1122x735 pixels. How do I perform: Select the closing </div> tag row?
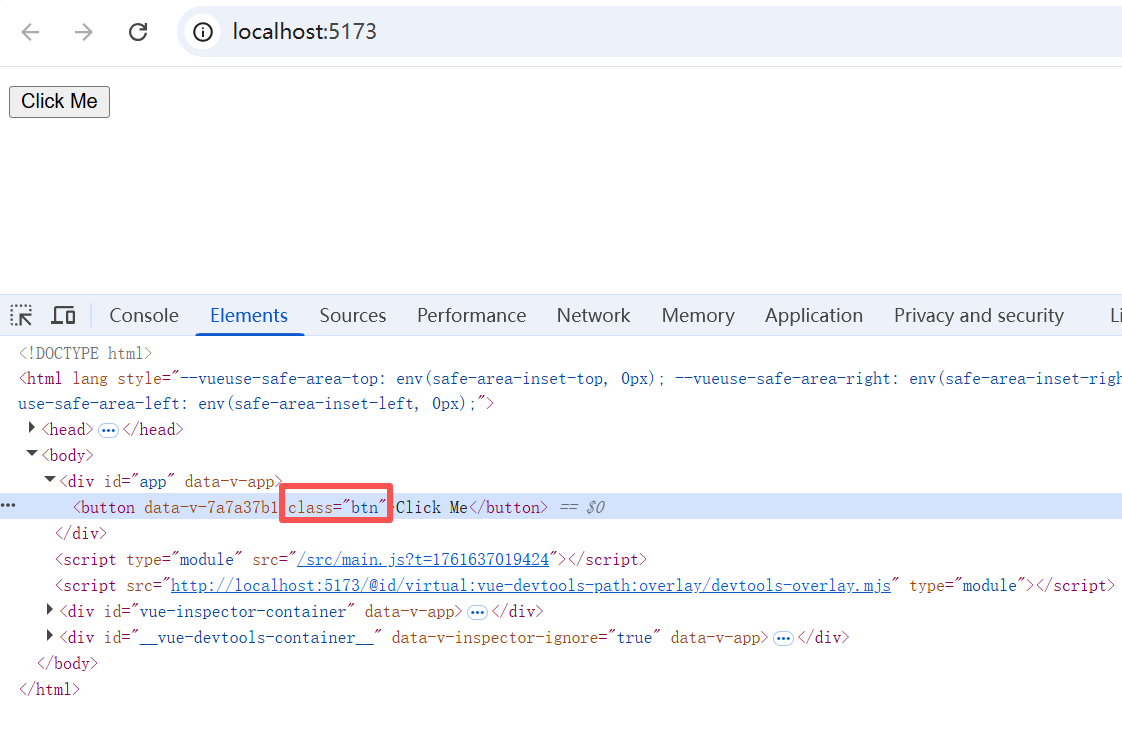[x=81, y=534]
